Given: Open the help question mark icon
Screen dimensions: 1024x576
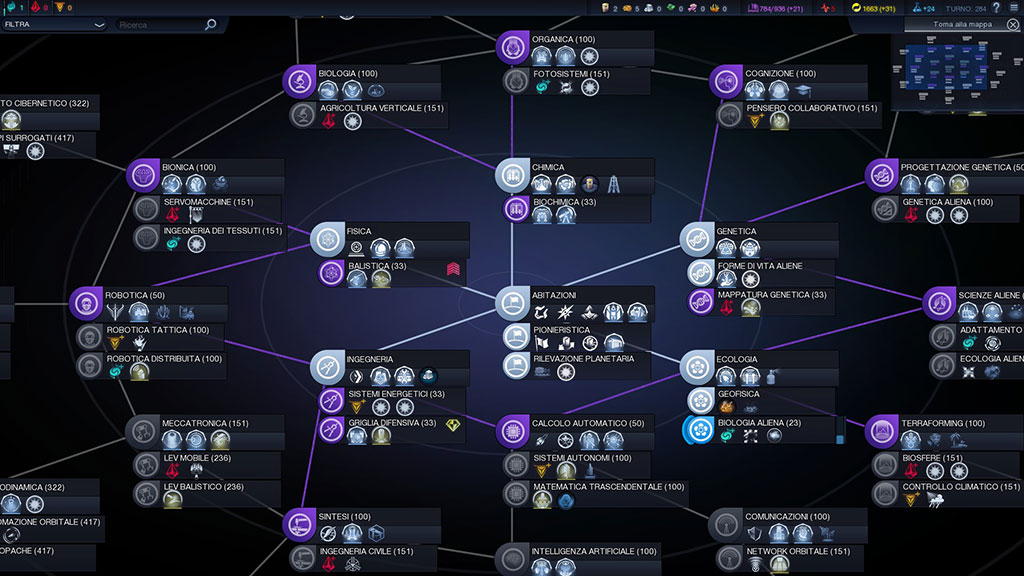Looking at the screenshot, I should [x=996, y=8].
